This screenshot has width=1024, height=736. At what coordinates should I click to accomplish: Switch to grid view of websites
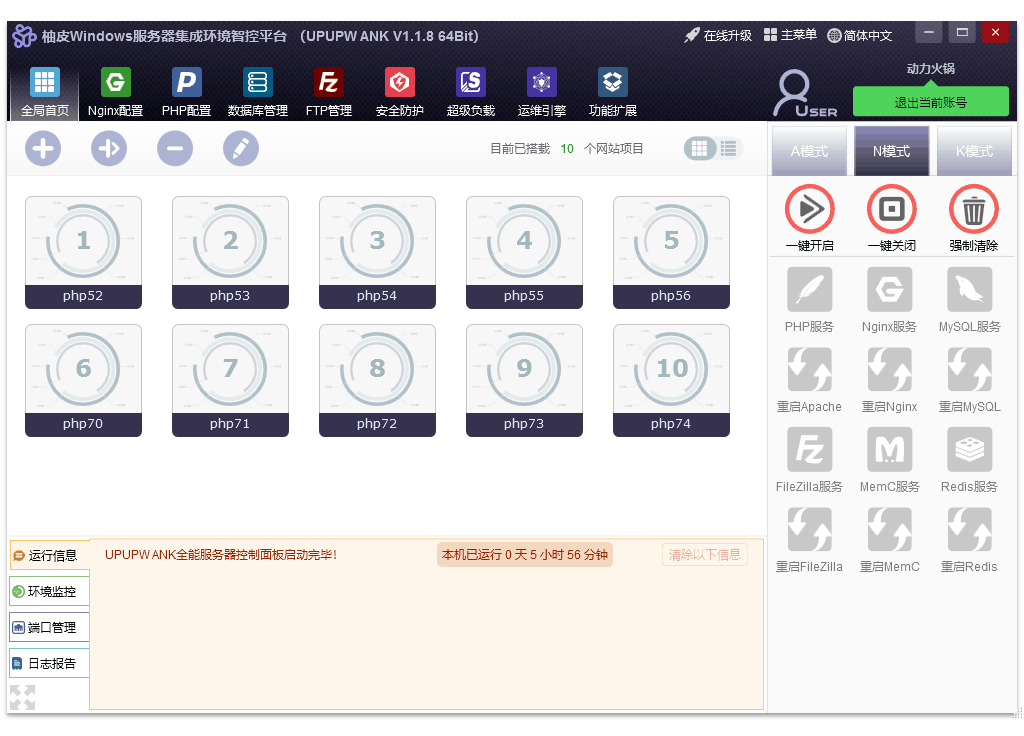[699, 149]
